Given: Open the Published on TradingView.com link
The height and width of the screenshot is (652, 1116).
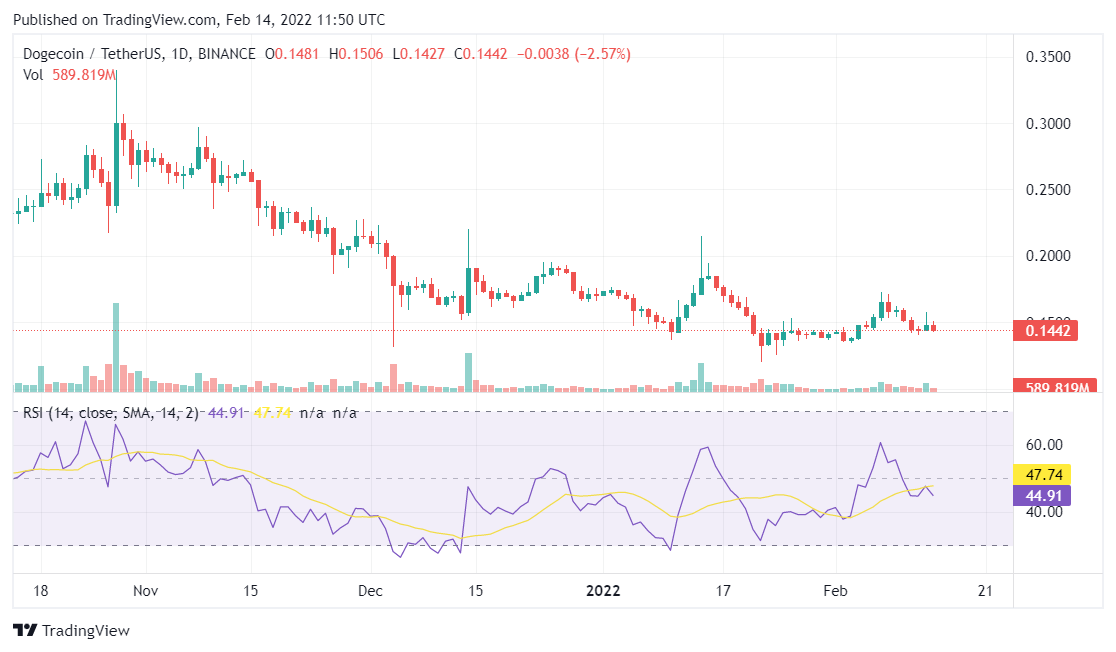Looking at the screenshot, I should click(x=198, y=20).
